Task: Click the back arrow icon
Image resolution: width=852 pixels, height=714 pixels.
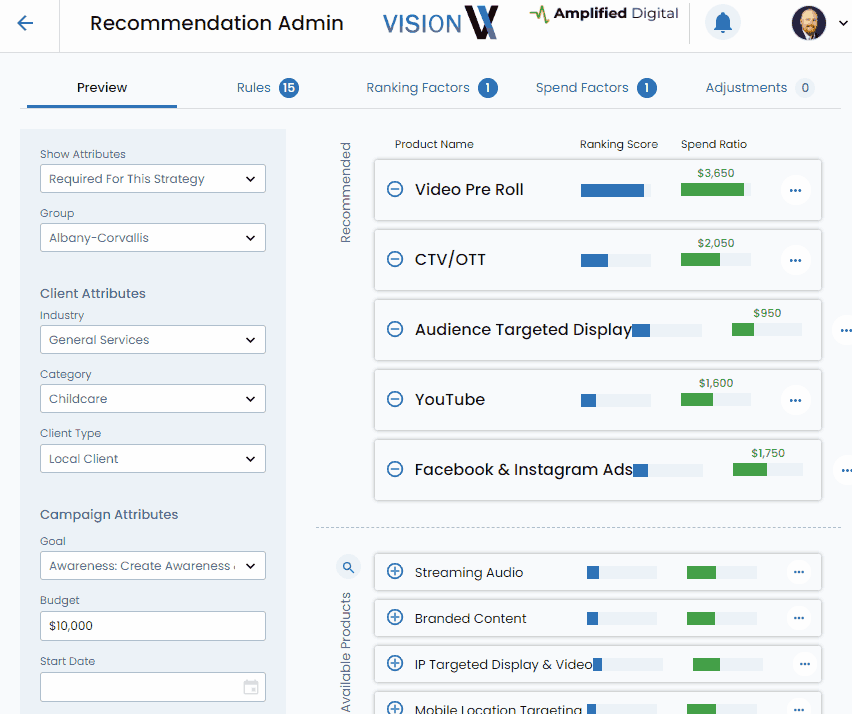Action: 25,24
